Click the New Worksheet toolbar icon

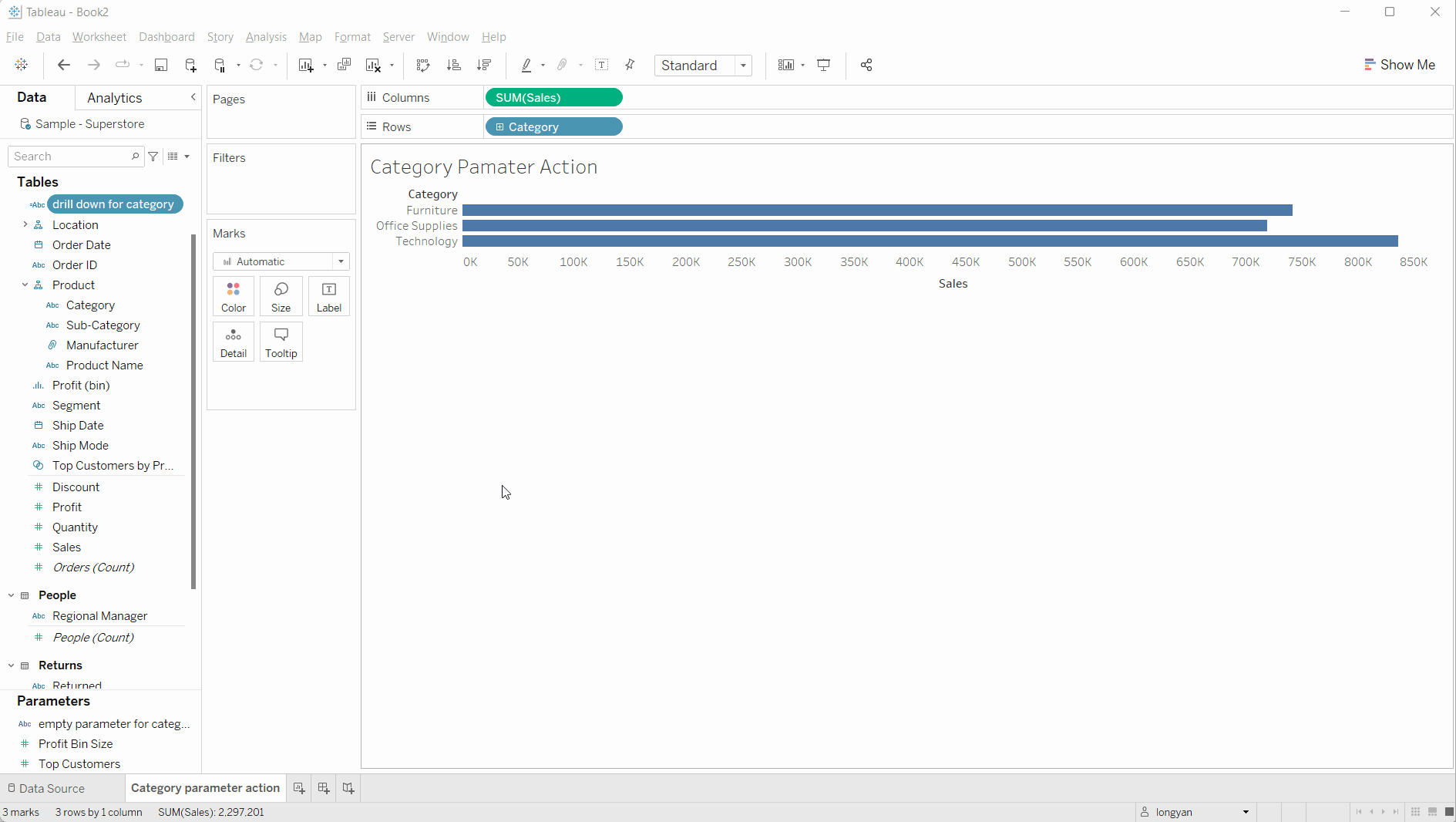point(306,65)
